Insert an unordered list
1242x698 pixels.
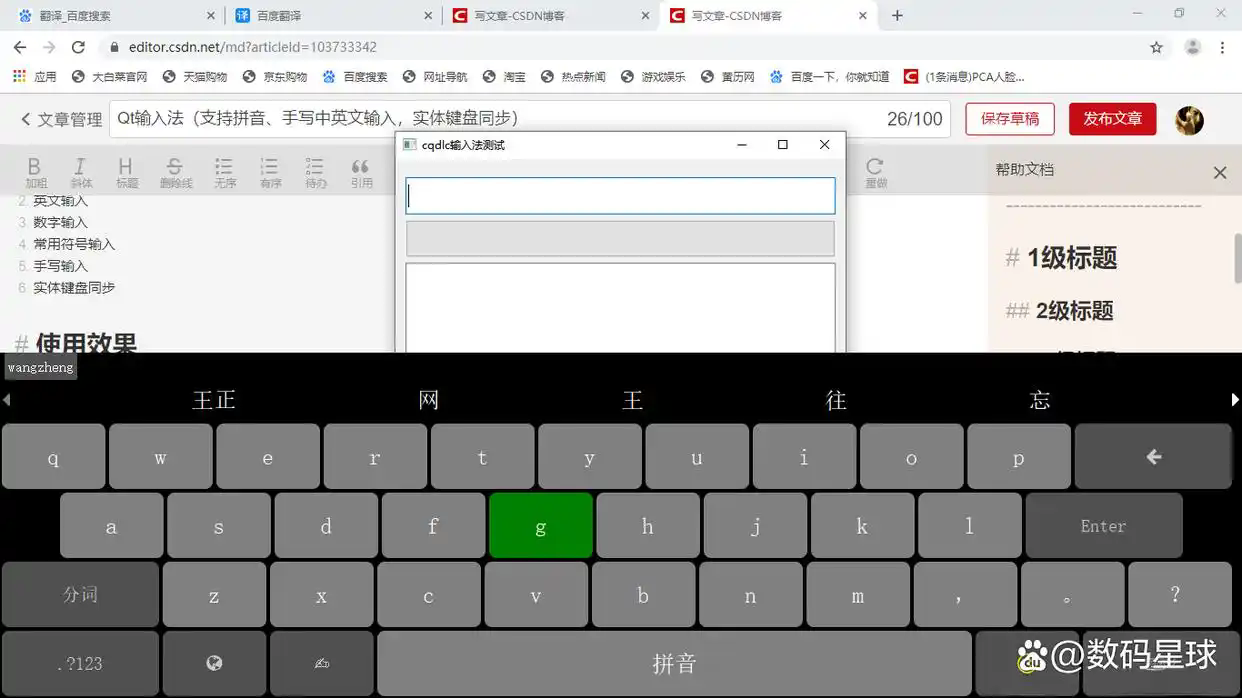click(224, 171)
